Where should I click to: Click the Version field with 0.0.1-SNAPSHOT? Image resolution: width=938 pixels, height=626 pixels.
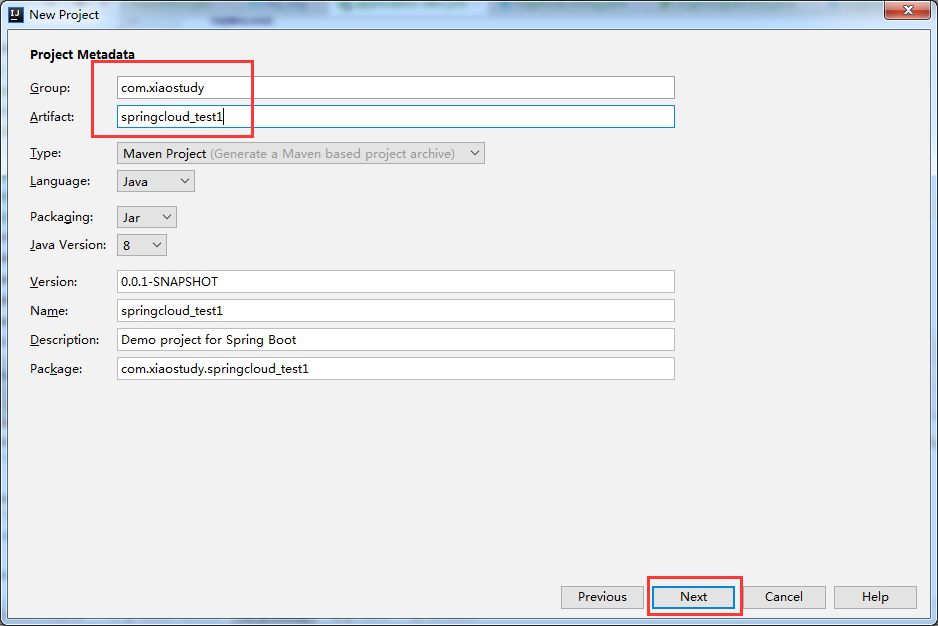click(395, 281)
